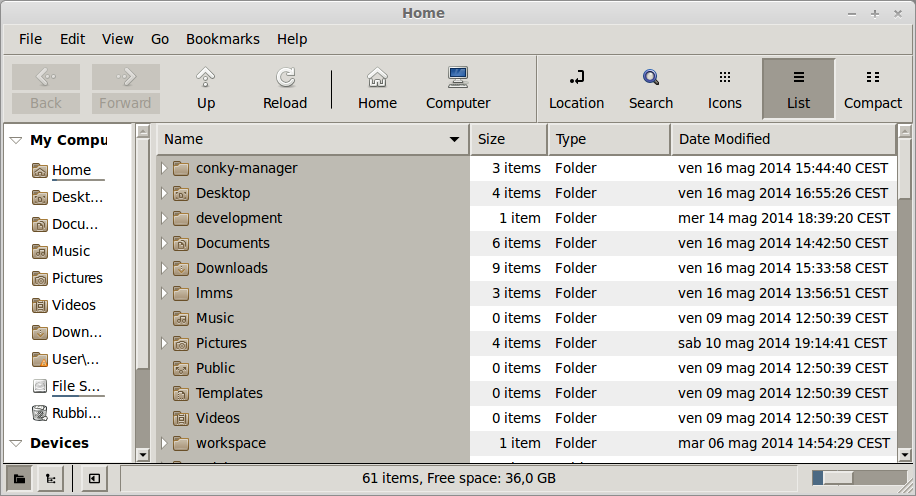Screen dimensions: 916x496
Task: Open File System in sidebar
Action: point(67,386)
